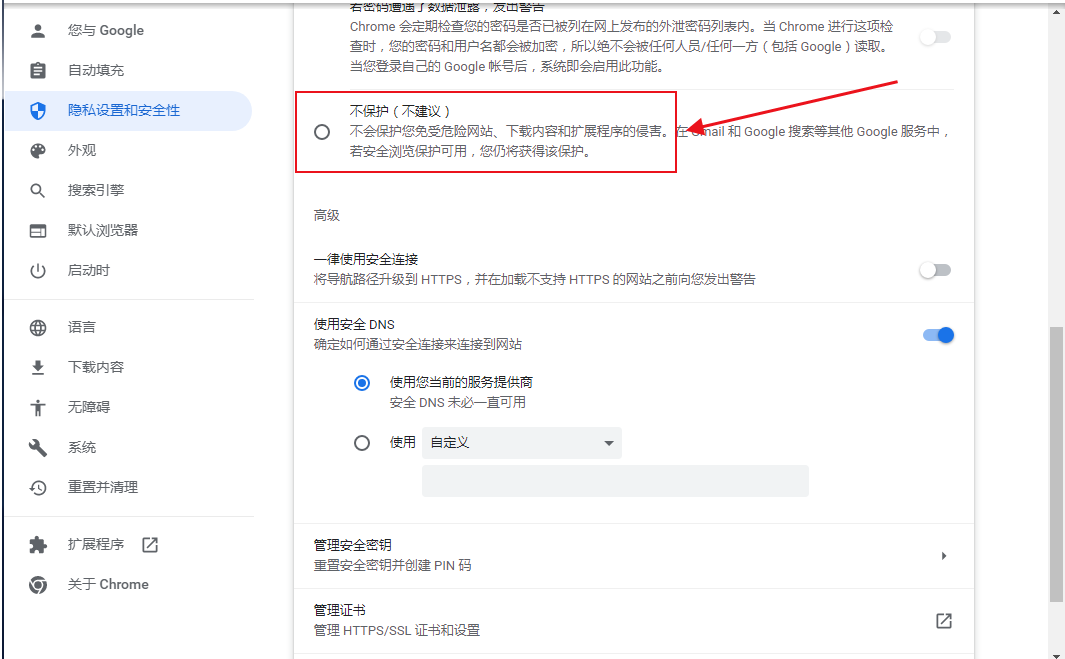This screenshot has width=1065, height=659.
Task: Click the browser window icon for 默认浏览器
Action: pyautogui.click(x=38, y=231)
